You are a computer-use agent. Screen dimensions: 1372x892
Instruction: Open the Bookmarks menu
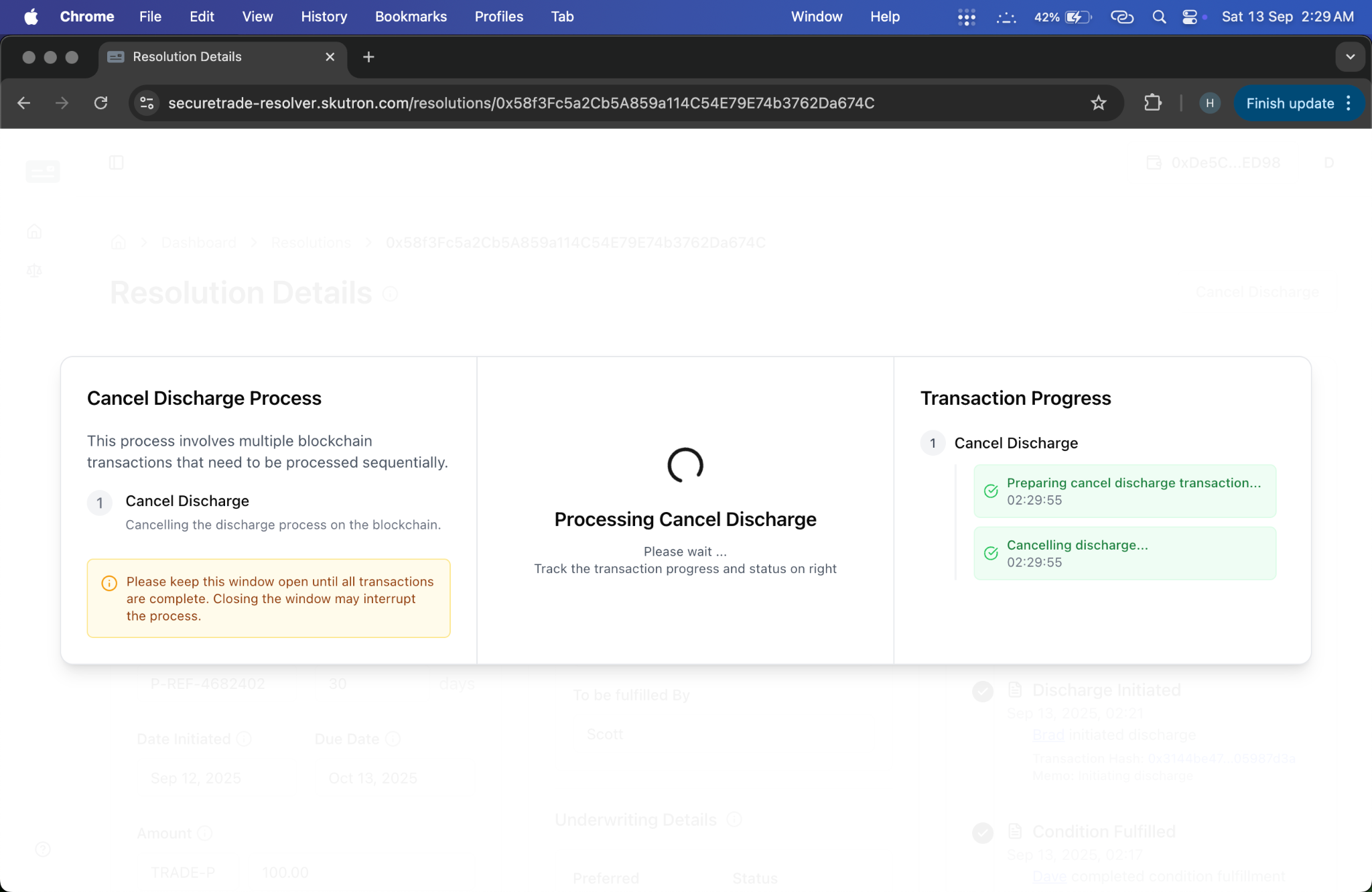pos(411,17)
